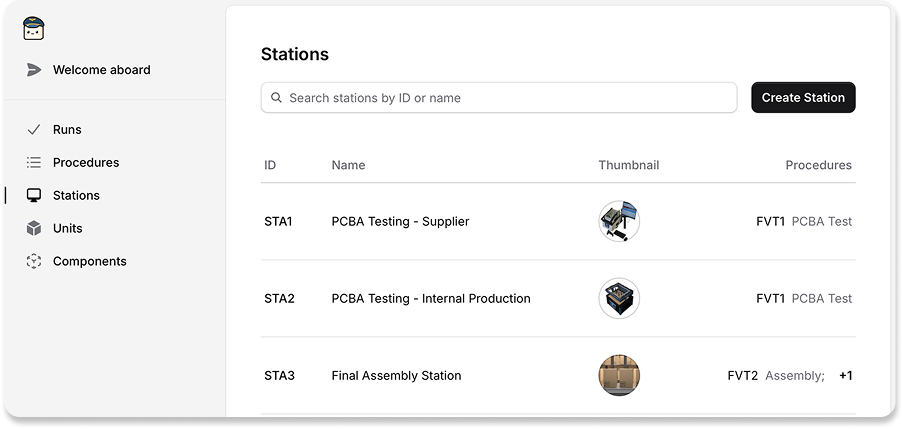This screenshot has width=903, height=429.
Task: Click the Create Station button
Action: coord(803,97)
